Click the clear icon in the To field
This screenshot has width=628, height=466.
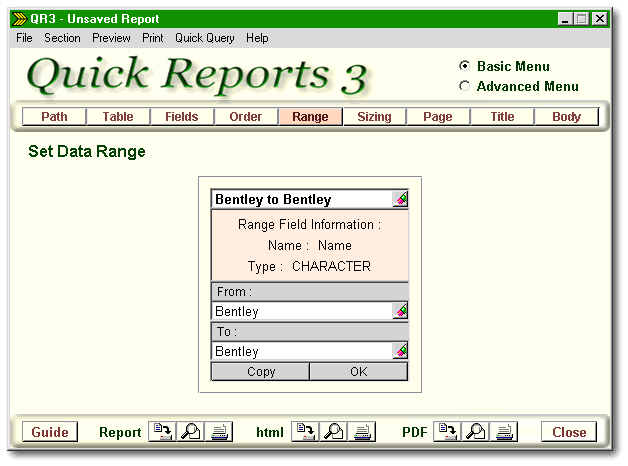click(x=401, y=351)
